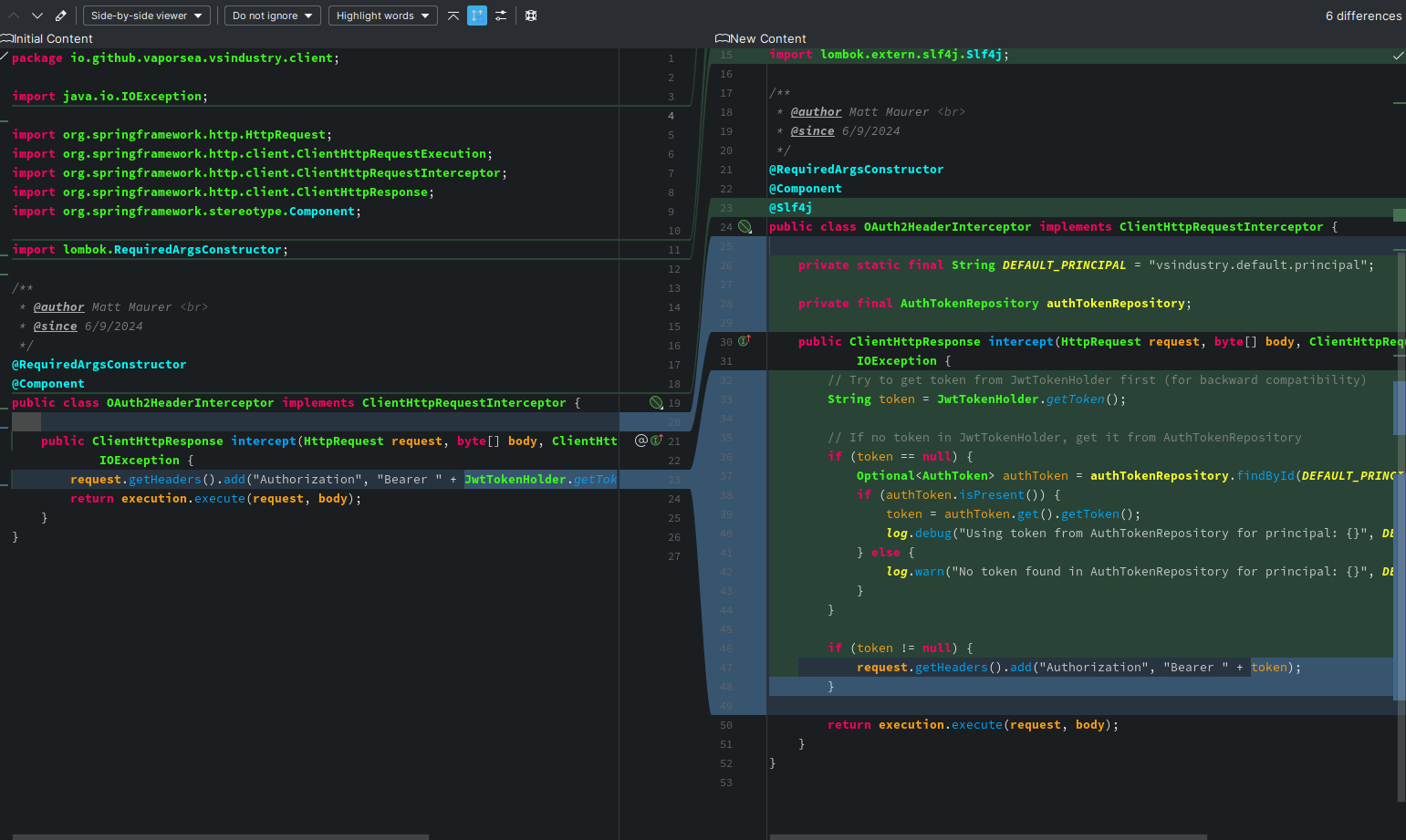Click the @ gutter icon on left line 21
Screen dimensions: 1406x840
[x=641, y=441]
